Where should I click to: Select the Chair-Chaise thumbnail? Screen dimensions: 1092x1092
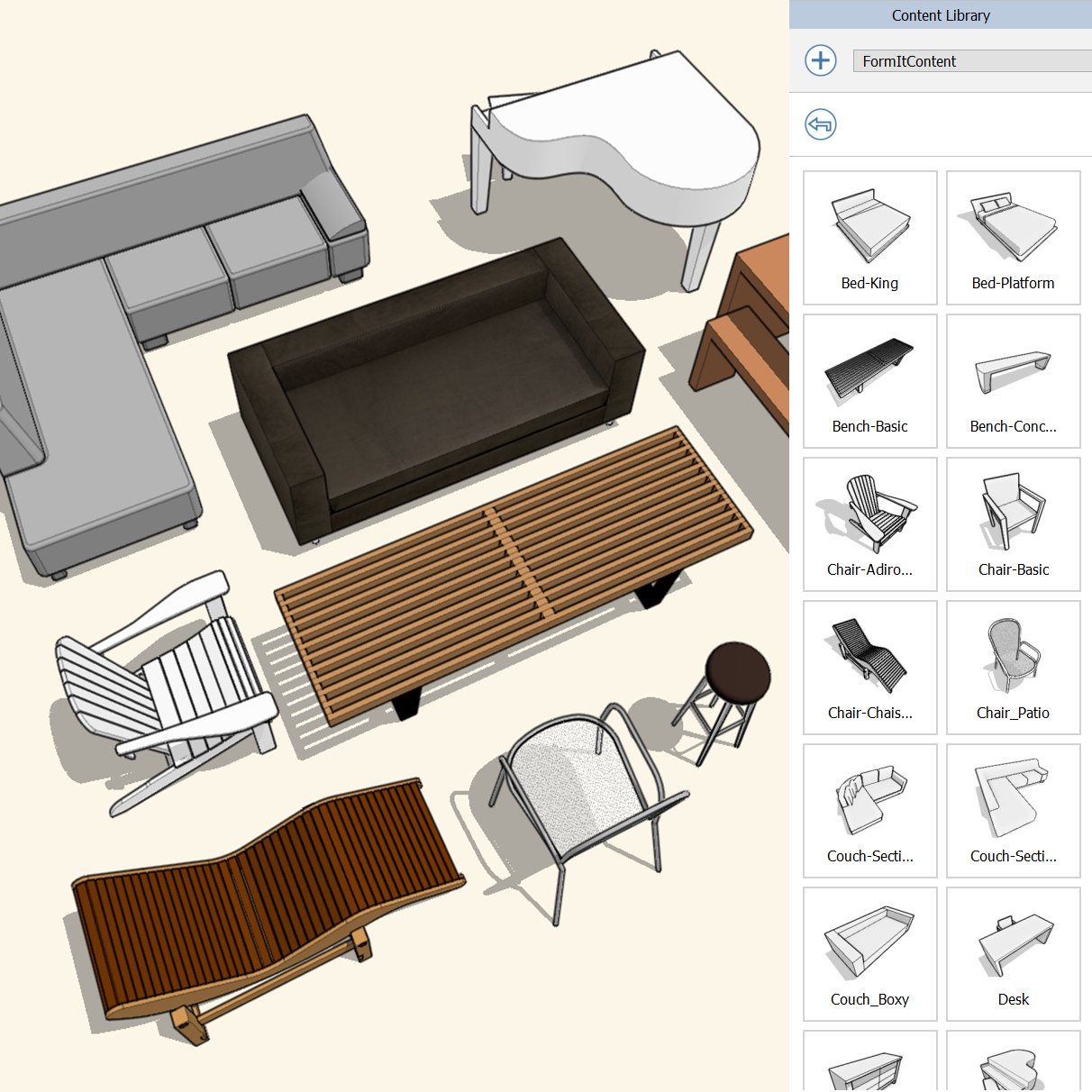869,668
